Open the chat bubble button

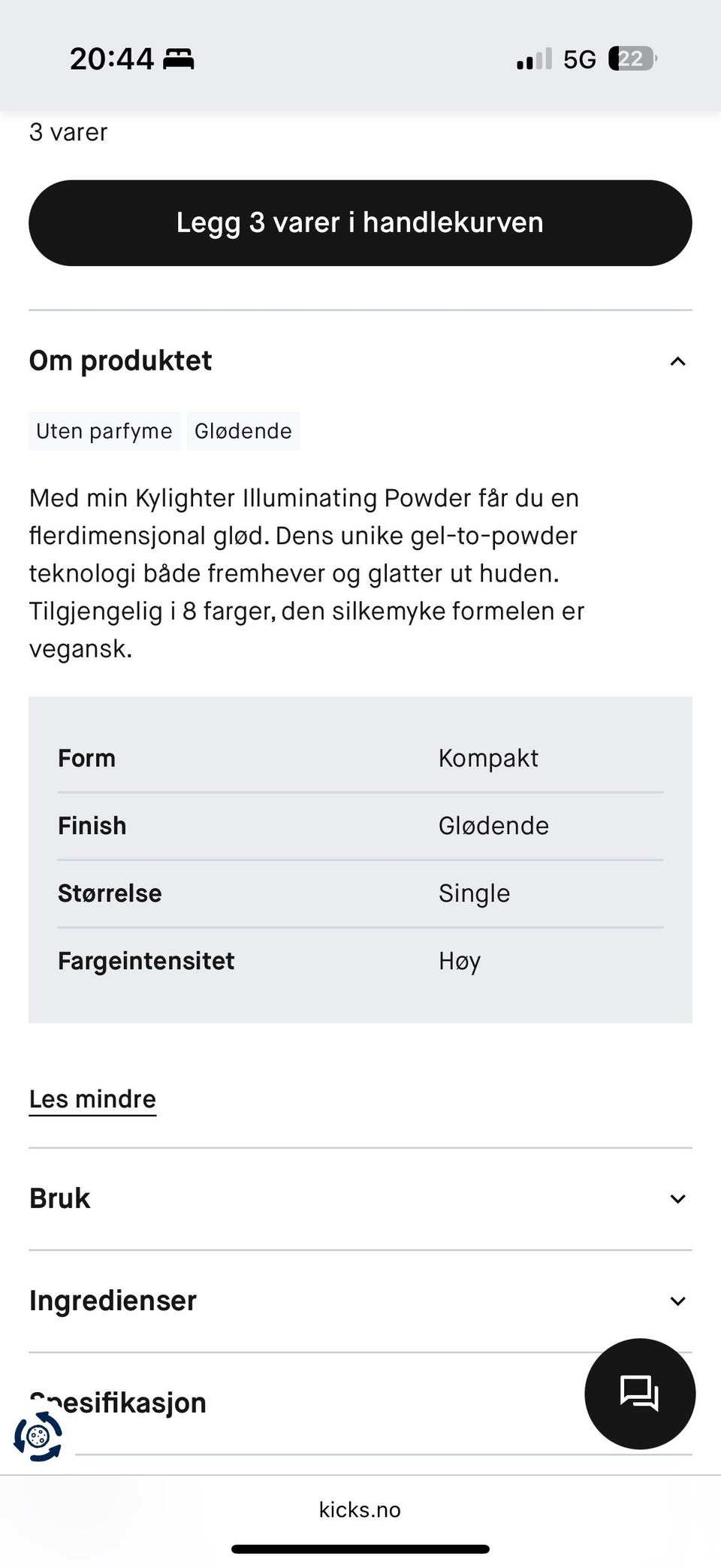click(639, 1394)
